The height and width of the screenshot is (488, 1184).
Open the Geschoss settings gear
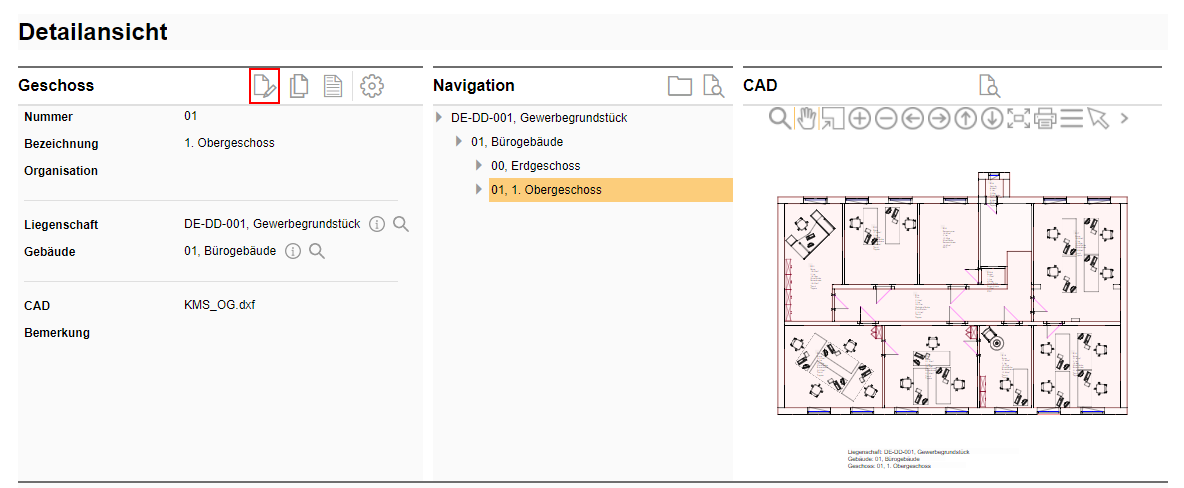point(372,86)
